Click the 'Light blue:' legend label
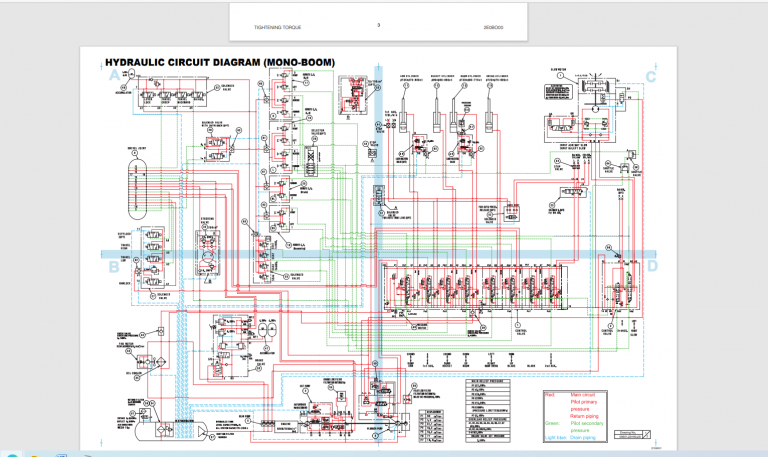The height and width of the screenshot is (457, 768). 556,437
